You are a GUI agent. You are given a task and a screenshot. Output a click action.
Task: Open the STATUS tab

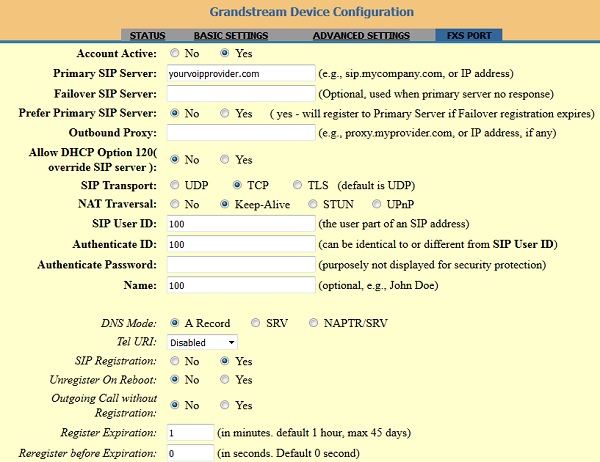147,36
